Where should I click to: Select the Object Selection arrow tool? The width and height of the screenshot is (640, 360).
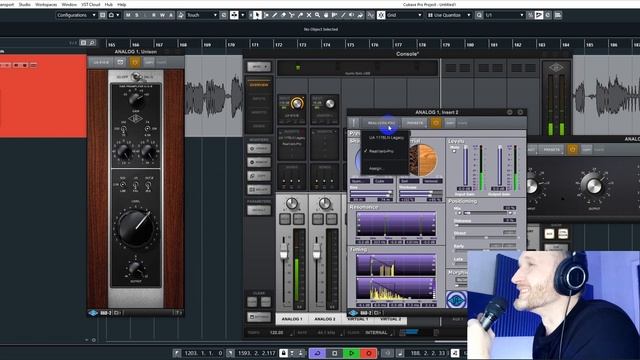tap(257, 15)
